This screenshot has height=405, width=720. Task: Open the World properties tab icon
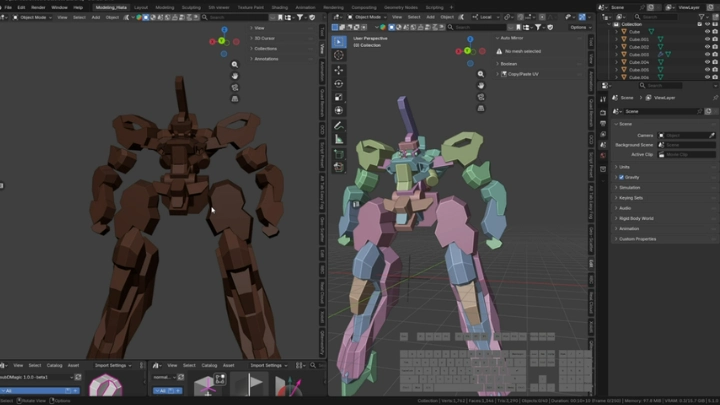coord(603,156)
